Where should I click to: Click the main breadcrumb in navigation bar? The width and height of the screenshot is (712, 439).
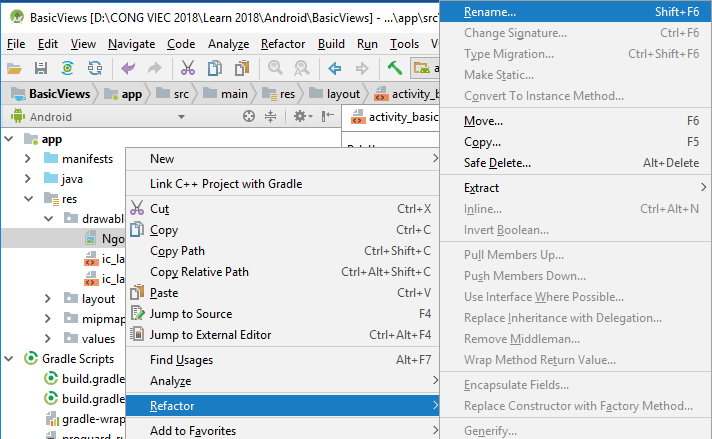coord(226,94)
